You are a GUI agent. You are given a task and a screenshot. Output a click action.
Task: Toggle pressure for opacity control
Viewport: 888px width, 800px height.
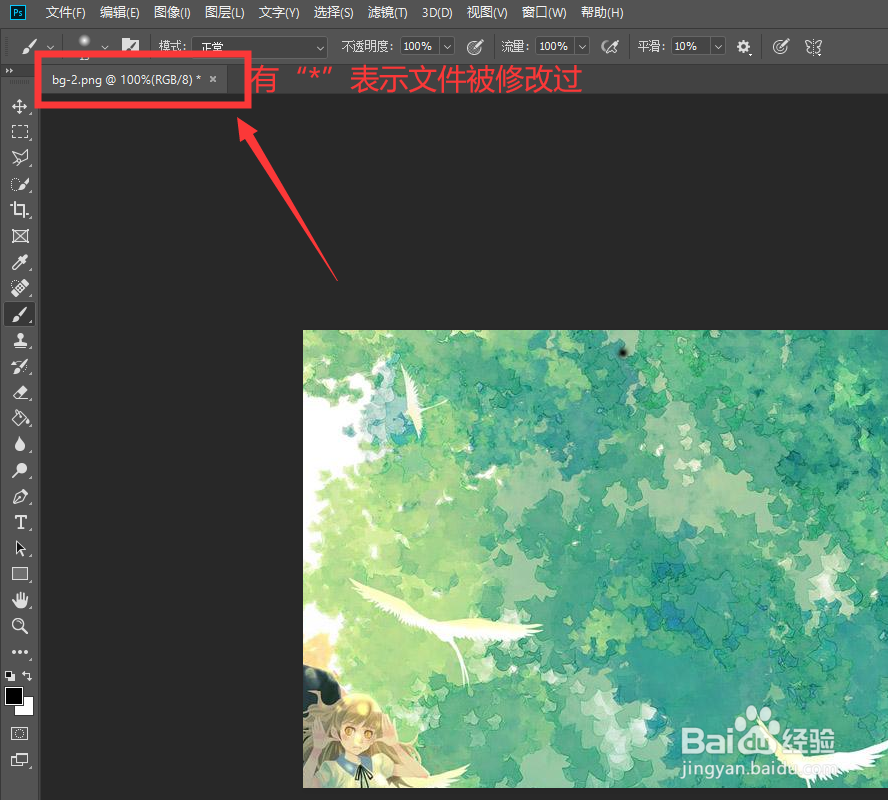475,46
